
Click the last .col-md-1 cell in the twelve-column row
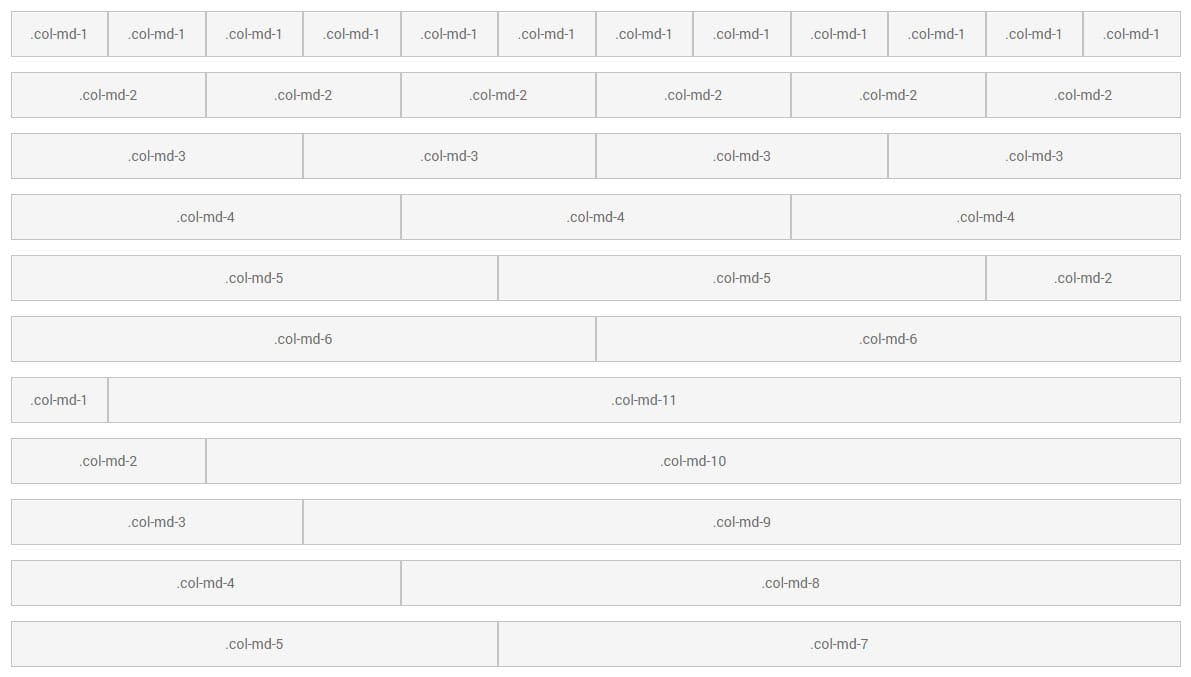click(x=1132, y=34)
